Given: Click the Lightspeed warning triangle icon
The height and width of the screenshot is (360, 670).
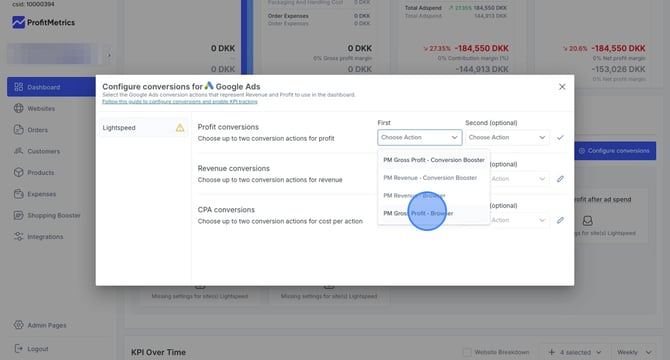Looking at the screenshot, I should click(180, 128).
